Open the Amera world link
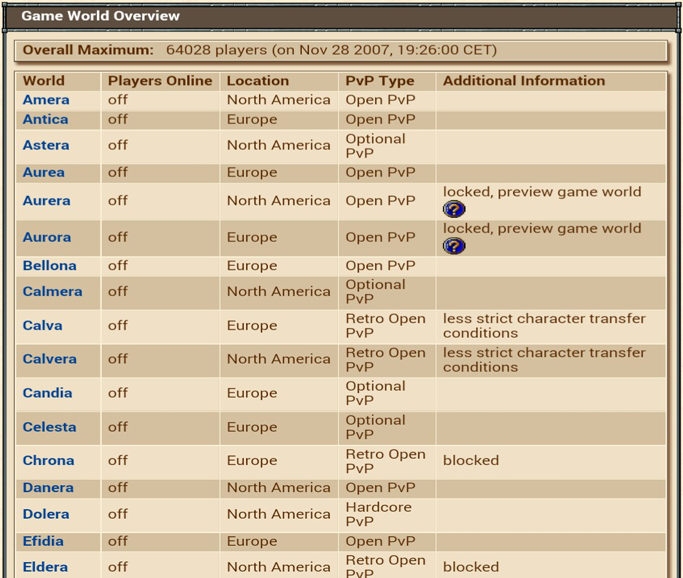 (x=46, y=100)
